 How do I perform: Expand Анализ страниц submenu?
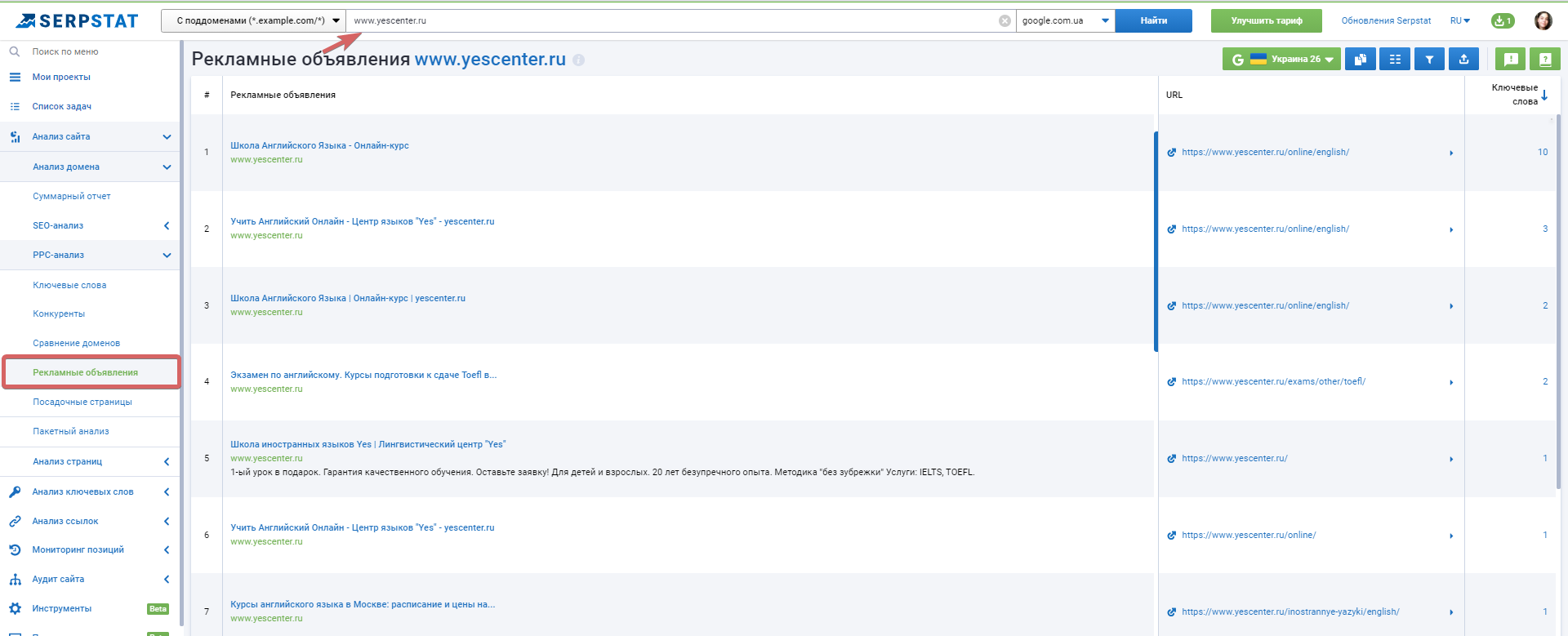pos(167,462)
